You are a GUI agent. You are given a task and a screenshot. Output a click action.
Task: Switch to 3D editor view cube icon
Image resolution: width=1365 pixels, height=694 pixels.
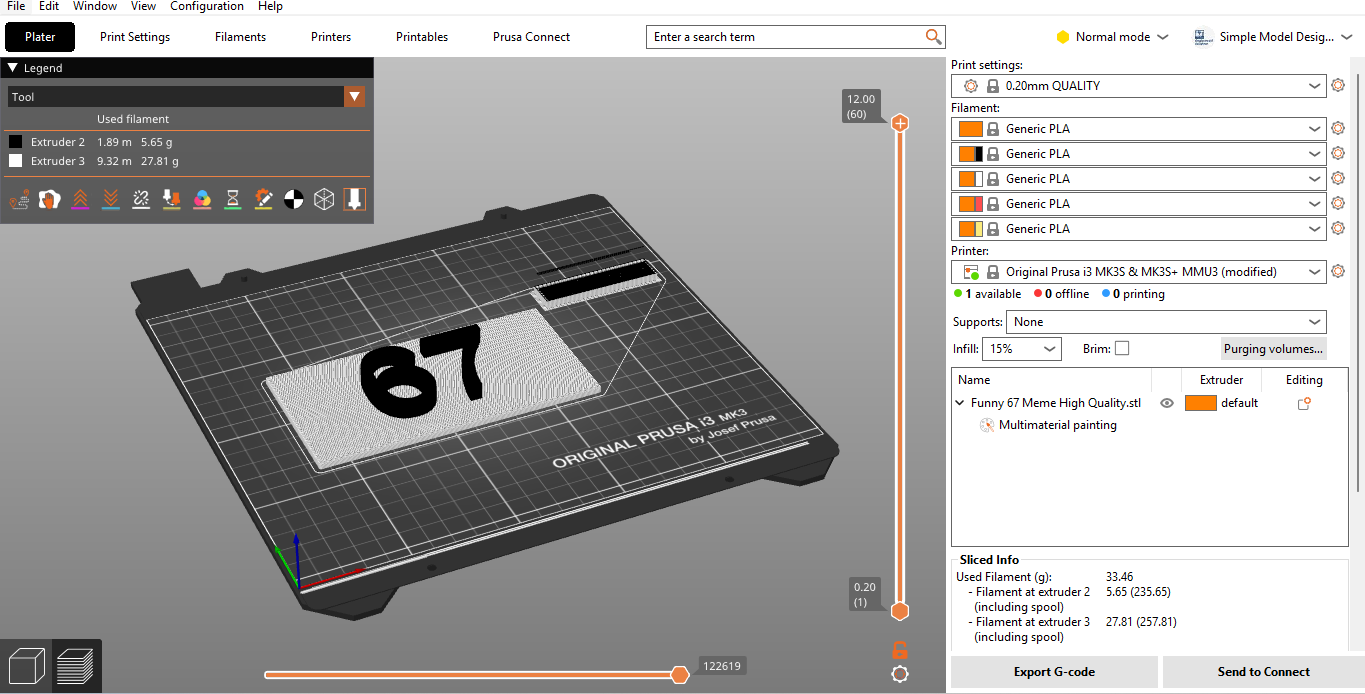tap(26, 666)
